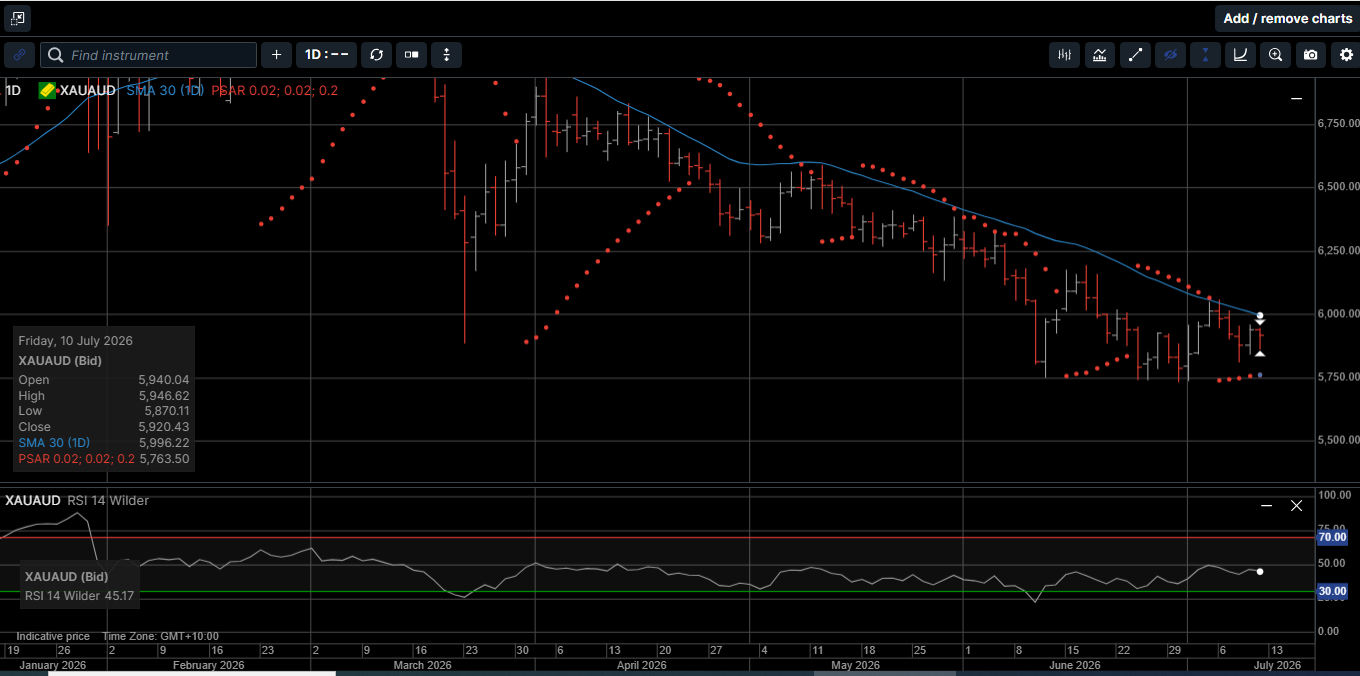Toggle the blue link-chart icon

coord(19,55)
